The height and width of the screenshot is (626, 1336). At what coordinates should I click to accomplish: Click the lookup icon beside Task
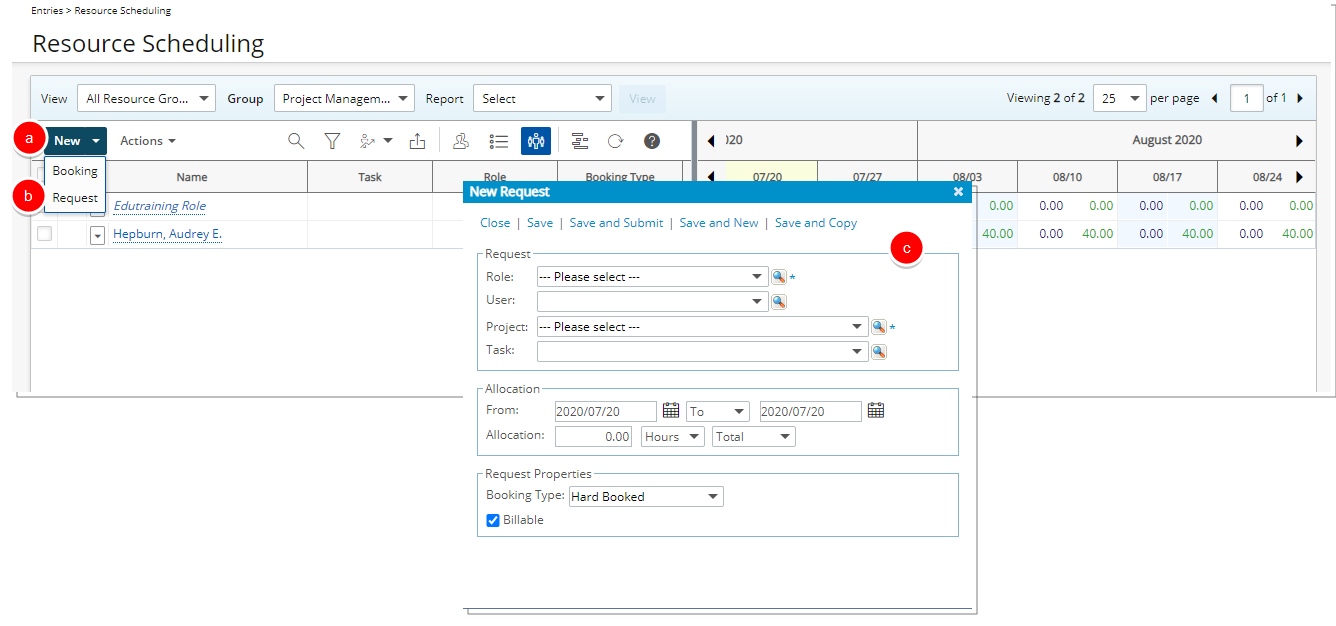[879, 351]
